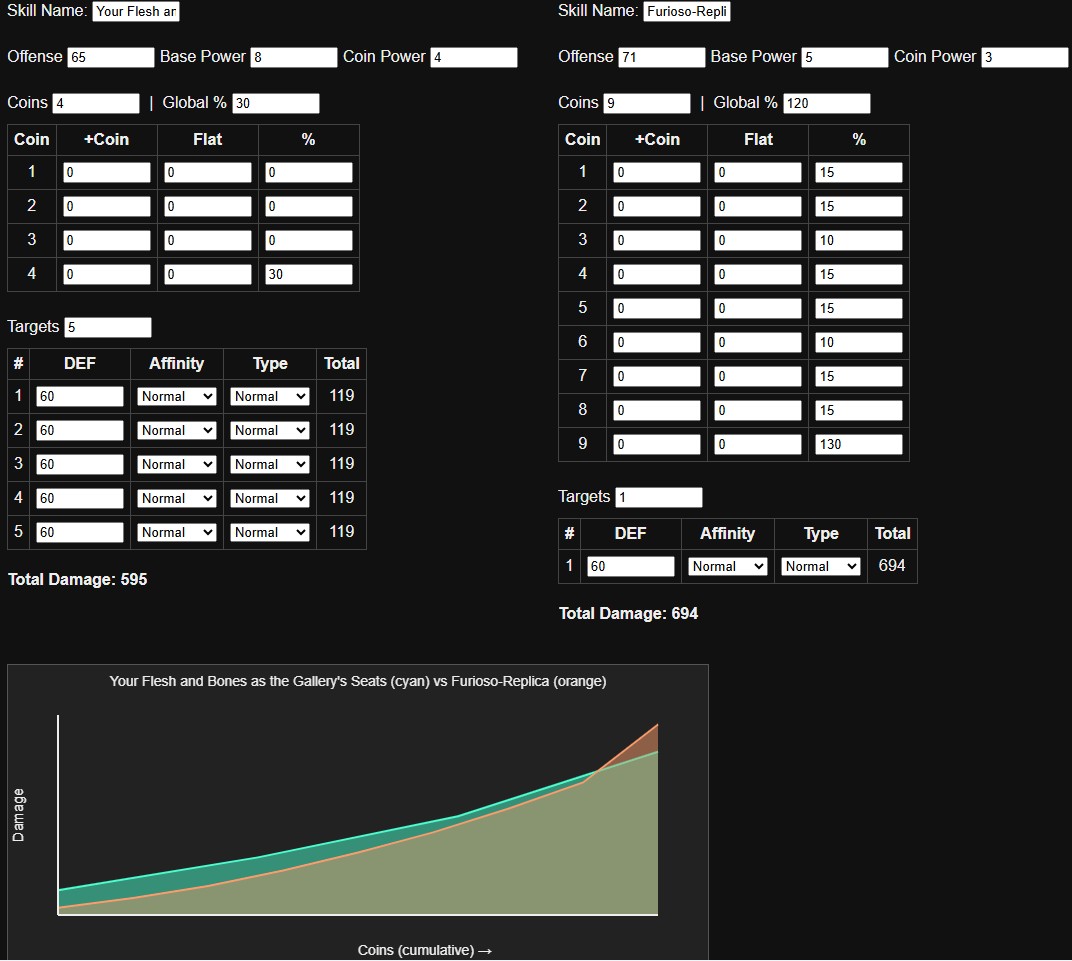Click the left Targets field showing 5
Viewport: 1072px width, 961px height.
pyautogui.click(x=108, y=327)
